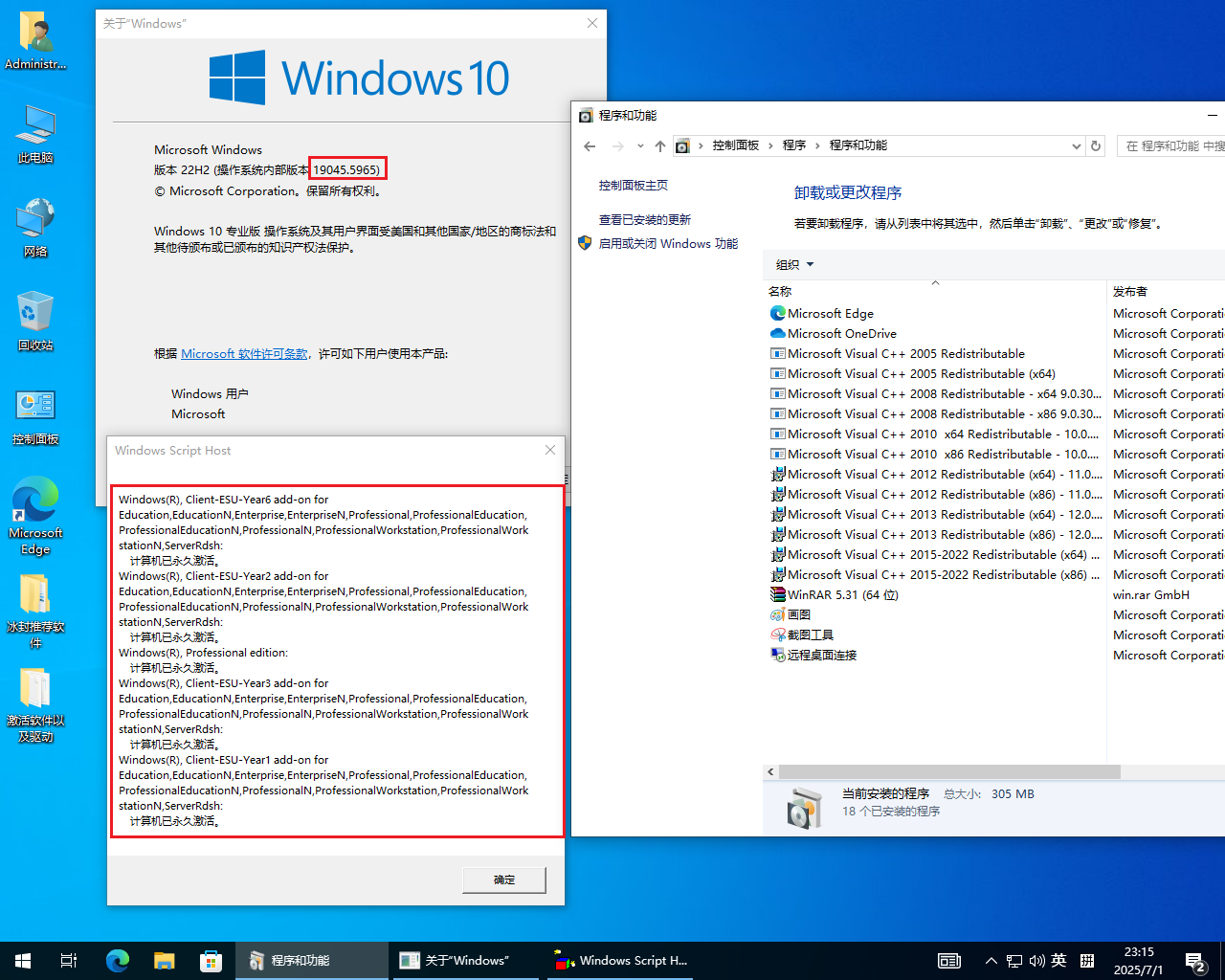
Task: Expand the address bar history dropdown
Action: [1077, 146]
